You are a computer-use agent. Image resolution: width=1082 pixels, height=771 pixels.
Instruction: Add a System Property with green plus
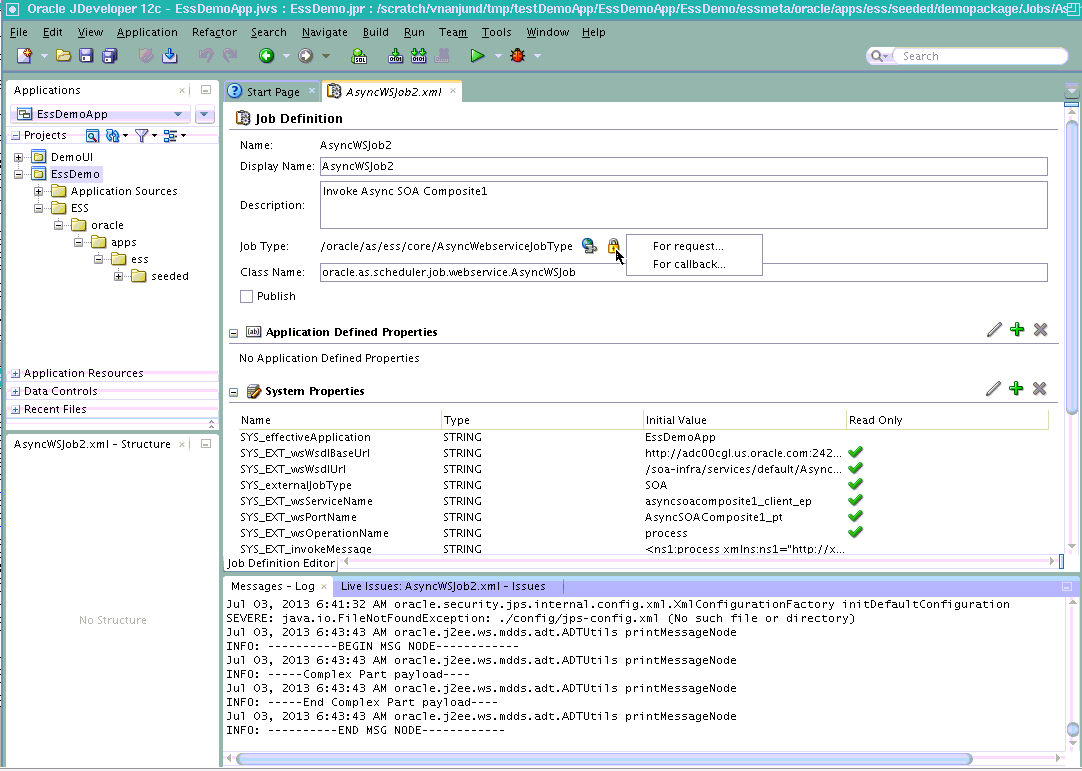click(x=1016, y=389)
